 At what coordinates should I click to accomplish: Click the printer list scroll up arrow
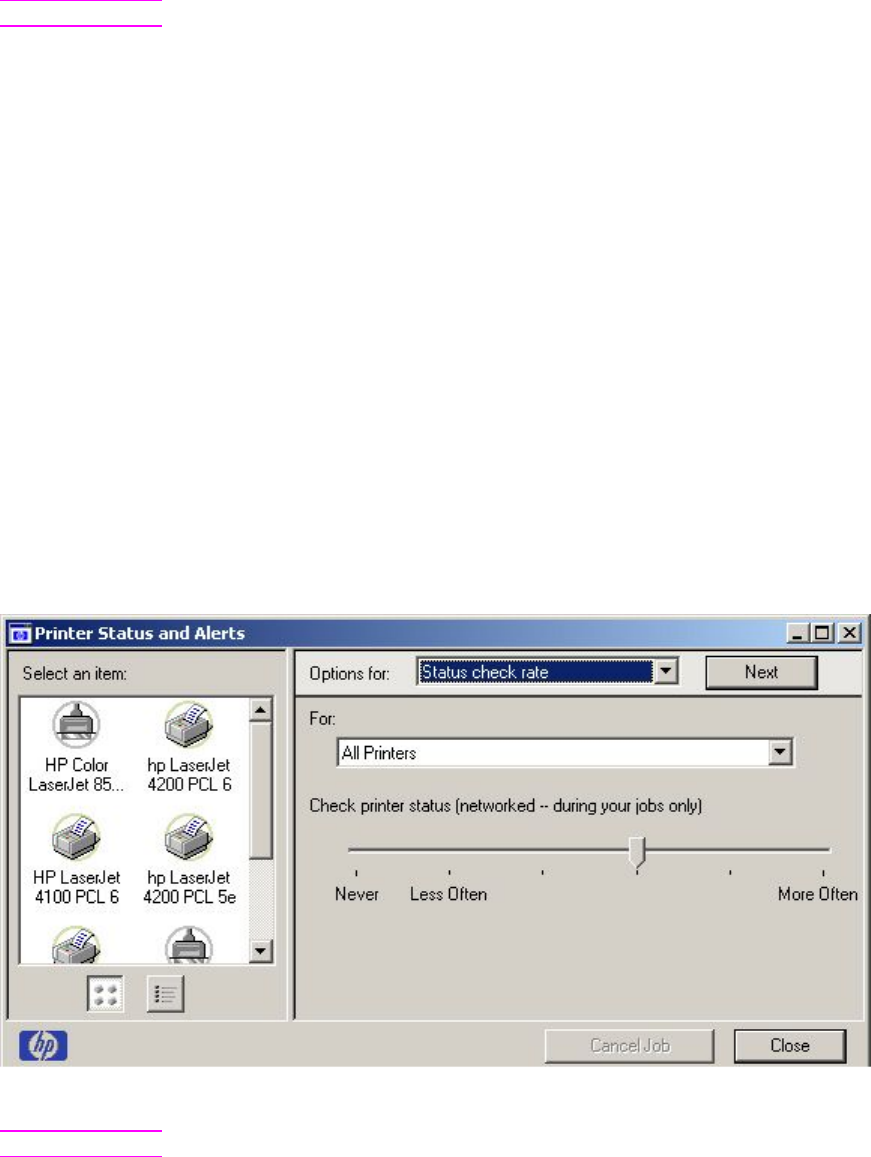[x=260, y=710]
